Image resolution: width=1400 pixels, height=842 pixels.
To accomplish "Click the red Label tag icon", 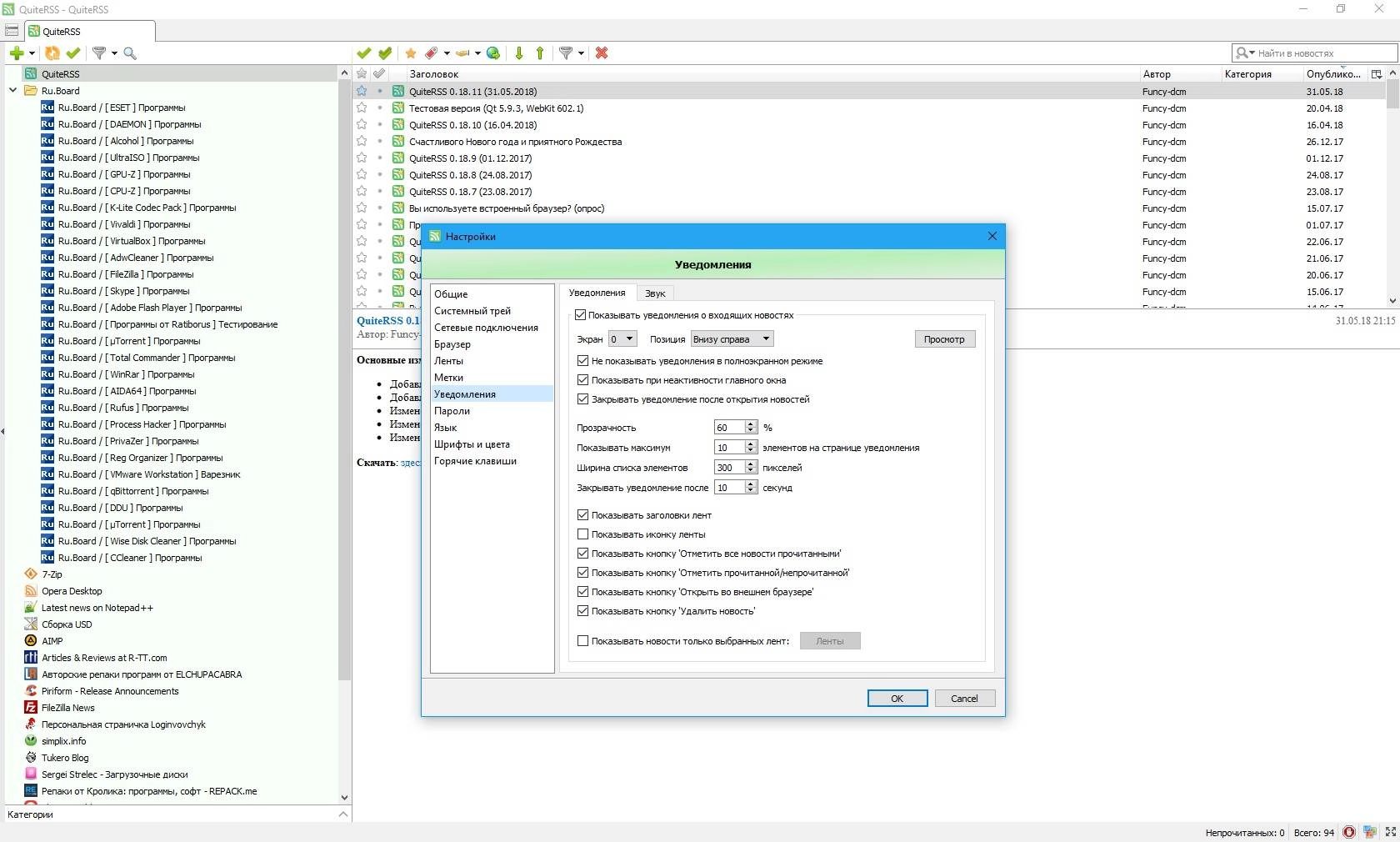I will click(x=431, y=53).
